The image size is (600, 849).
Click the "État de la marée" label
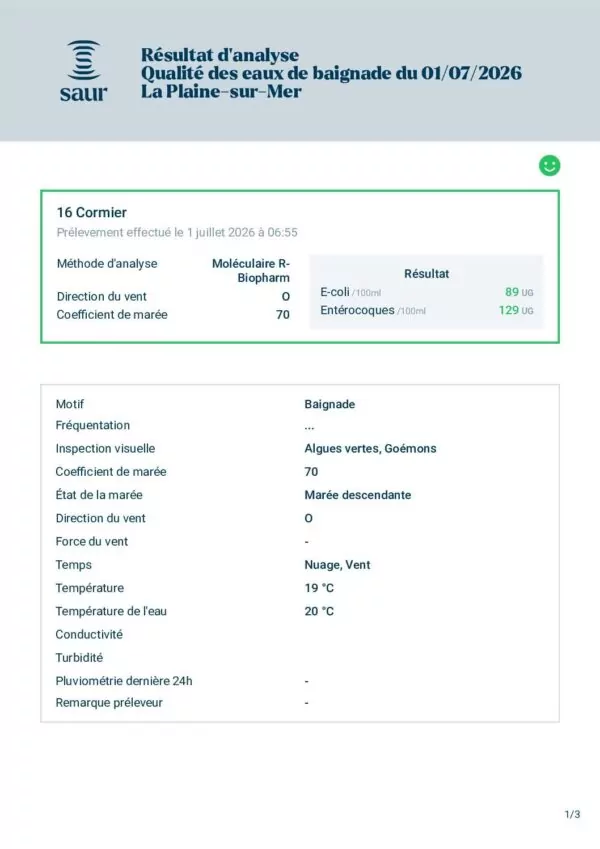click(x=99, y=495)
